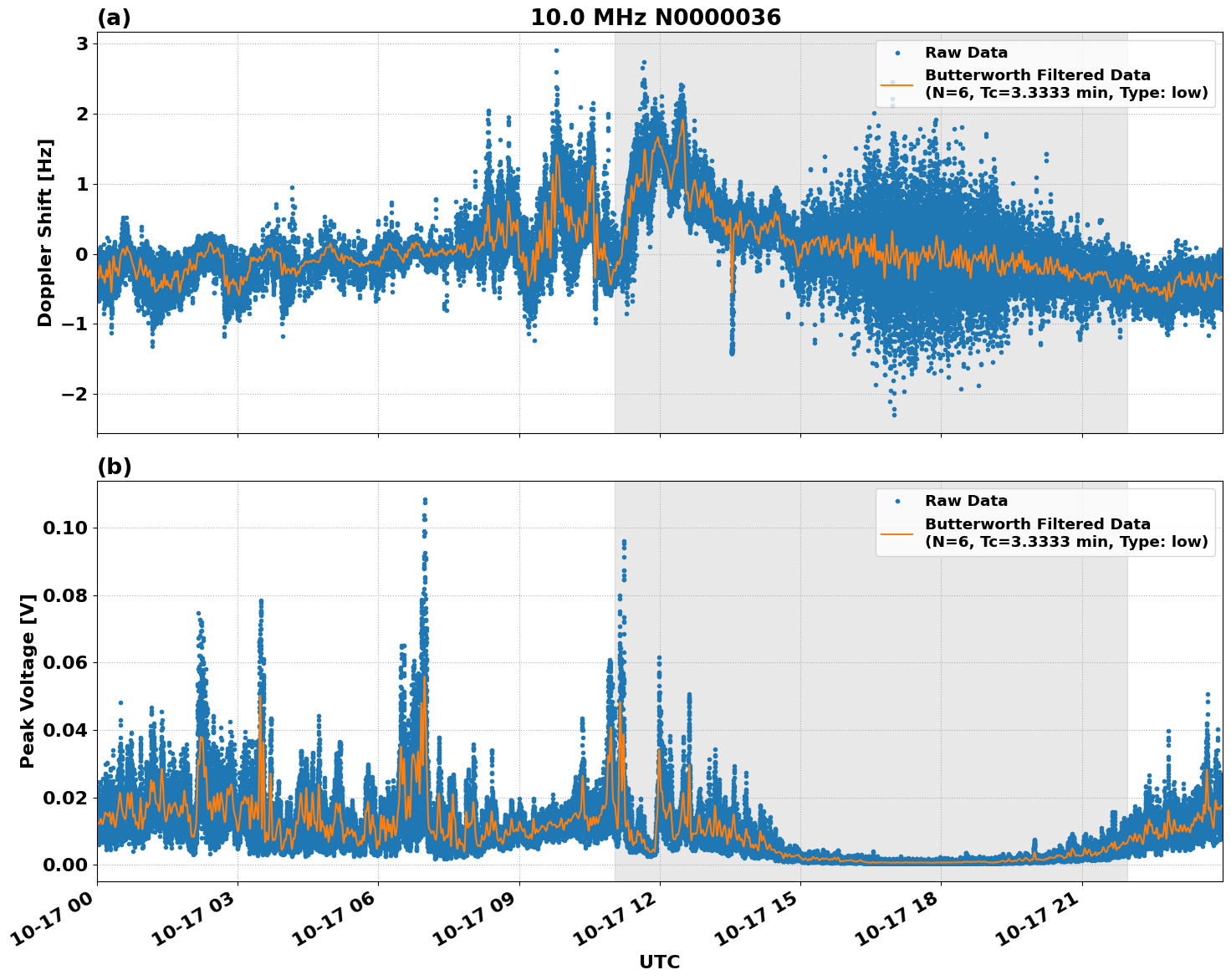Click the orange Butterworth line in Doppler legend
This screenshot has height=980, width=1231.
(x=896, y=84)
